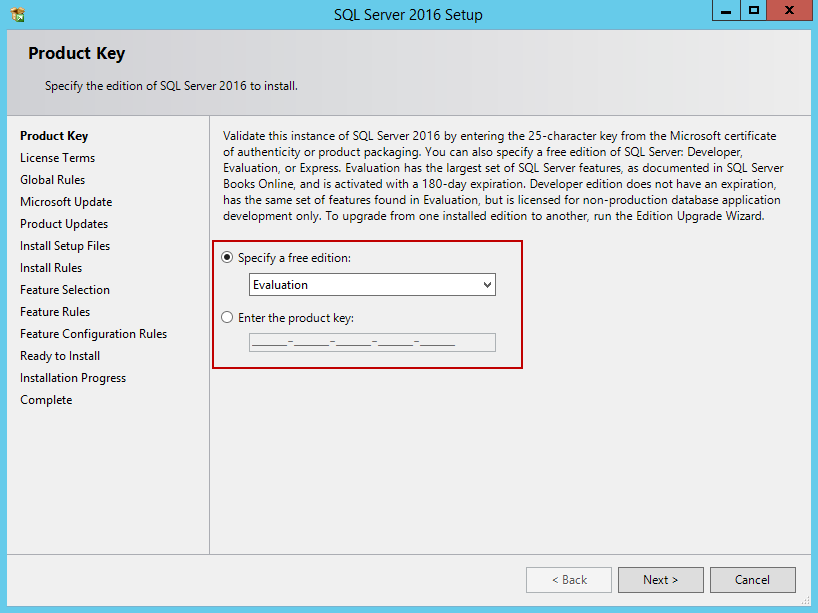Minimize the SQL Server 2016 Setup window
Image resolution: width=818 pixels, height=613 pixels.
click(726, 10)
